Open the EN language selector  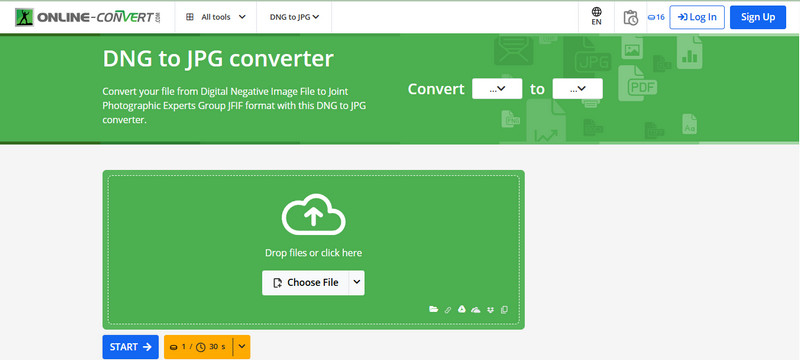click(596, 16)
